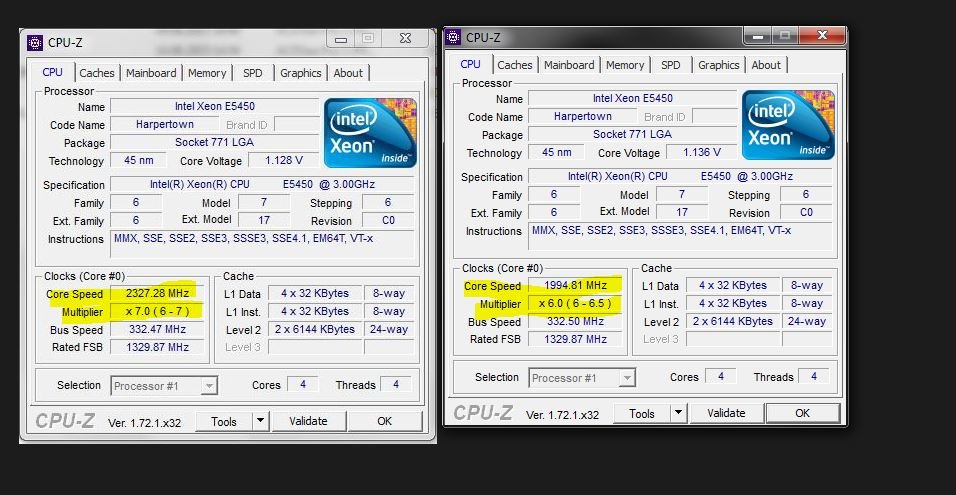Open About tab in left CPU-Z window

348,73
